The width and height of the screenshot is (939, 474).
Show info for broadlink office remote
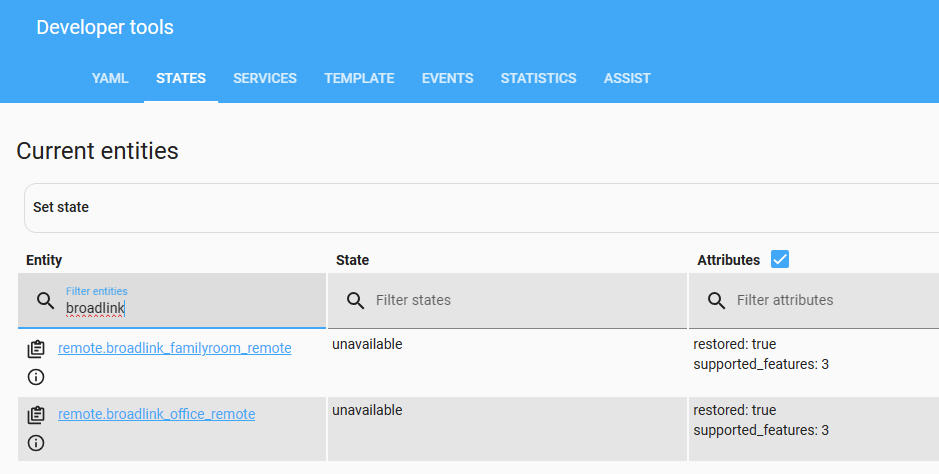(x=36, y=443)
